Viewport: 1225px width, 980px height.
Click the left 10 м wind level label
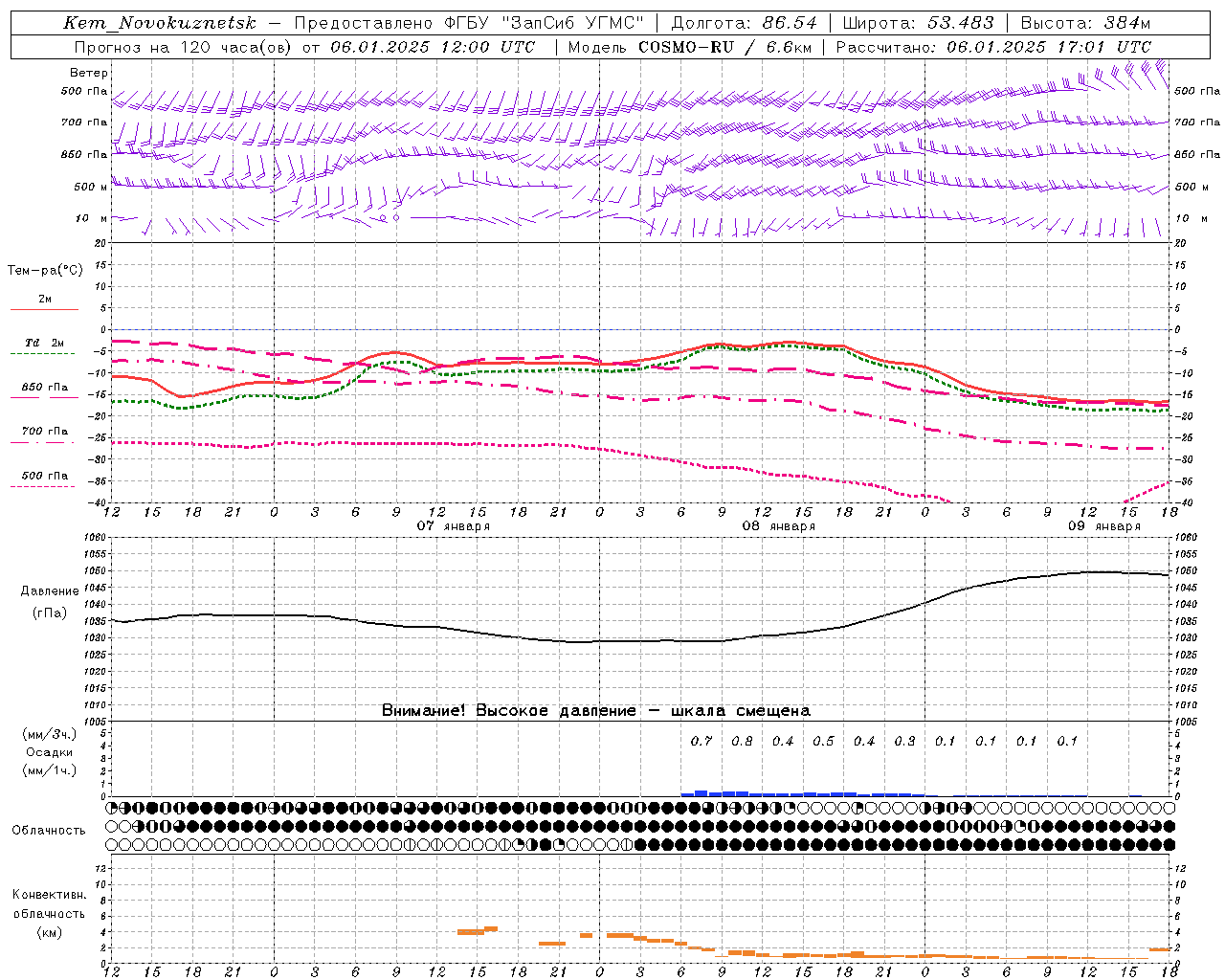[92, 218]
